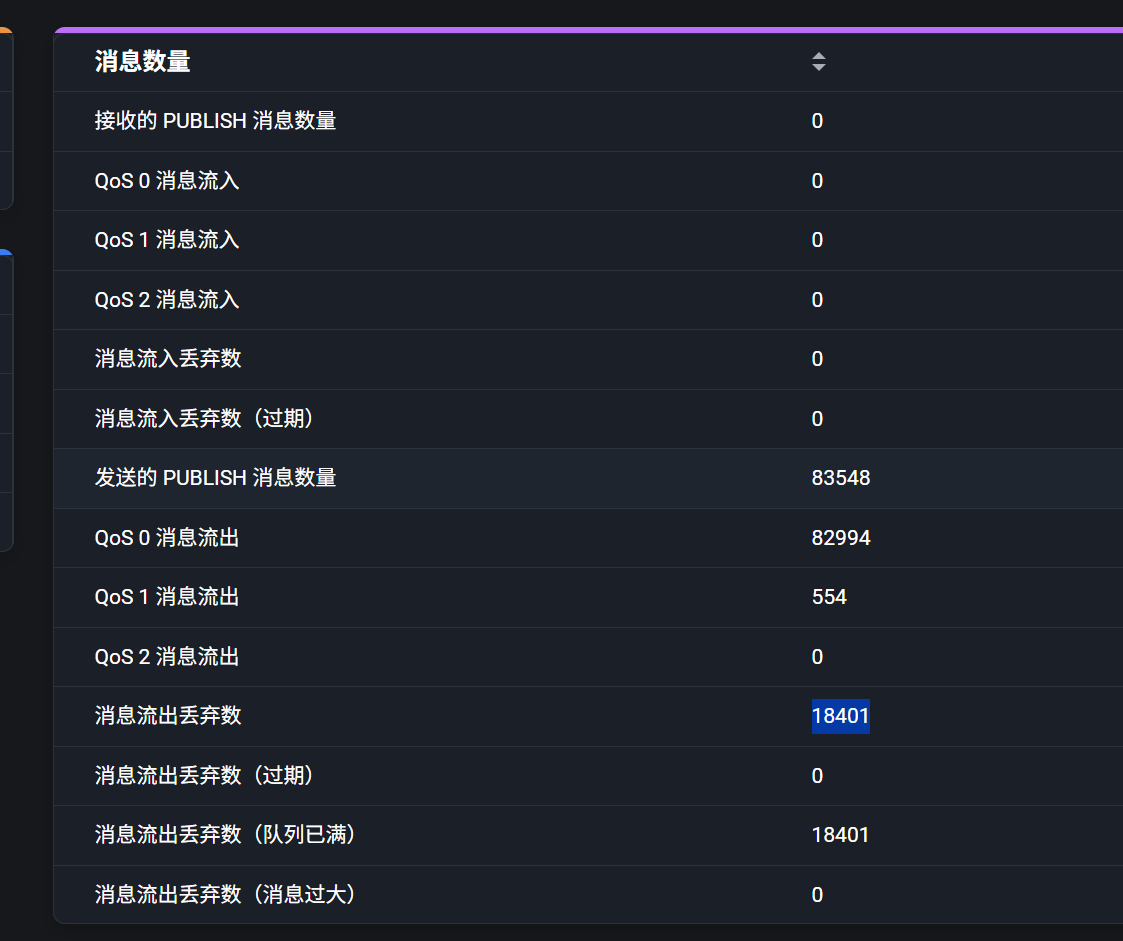The height and width of the screenshot is (941, 1123).
Task: Click the QoS 0 消息流出 row label
Action: 167,538
